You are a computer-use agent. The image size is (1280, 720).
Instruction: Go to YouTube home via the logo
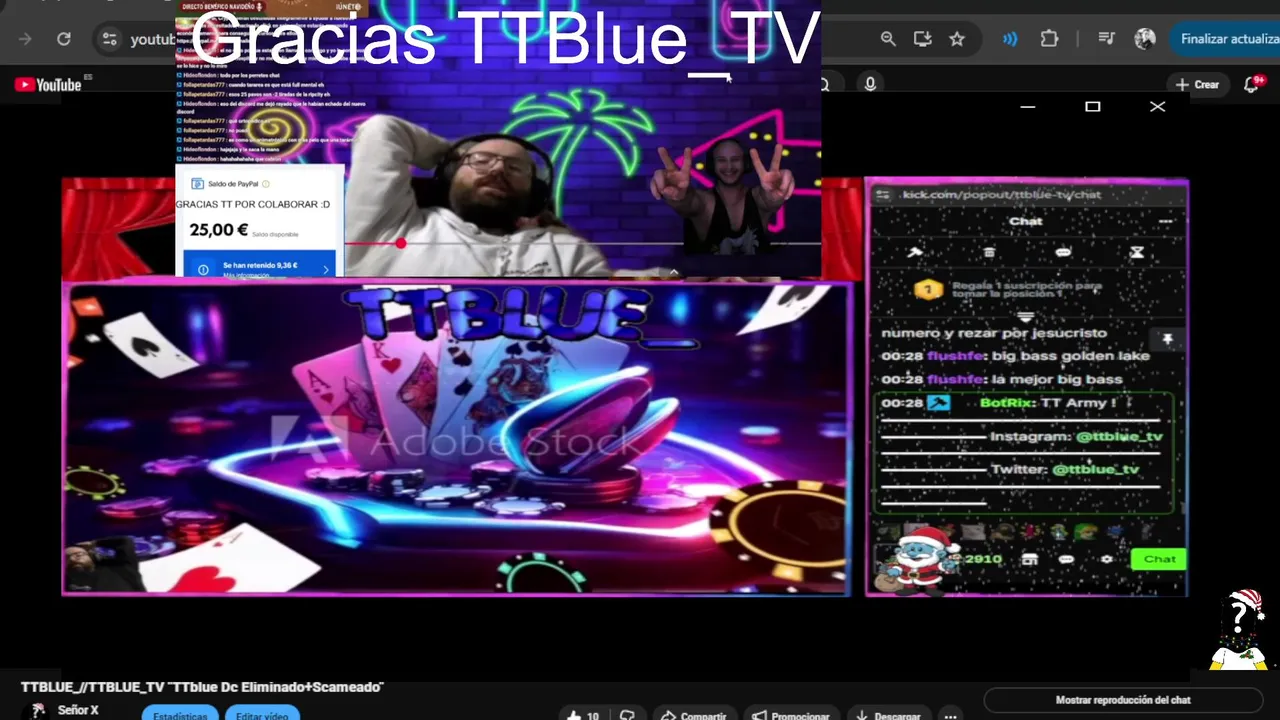coord(48,85)
